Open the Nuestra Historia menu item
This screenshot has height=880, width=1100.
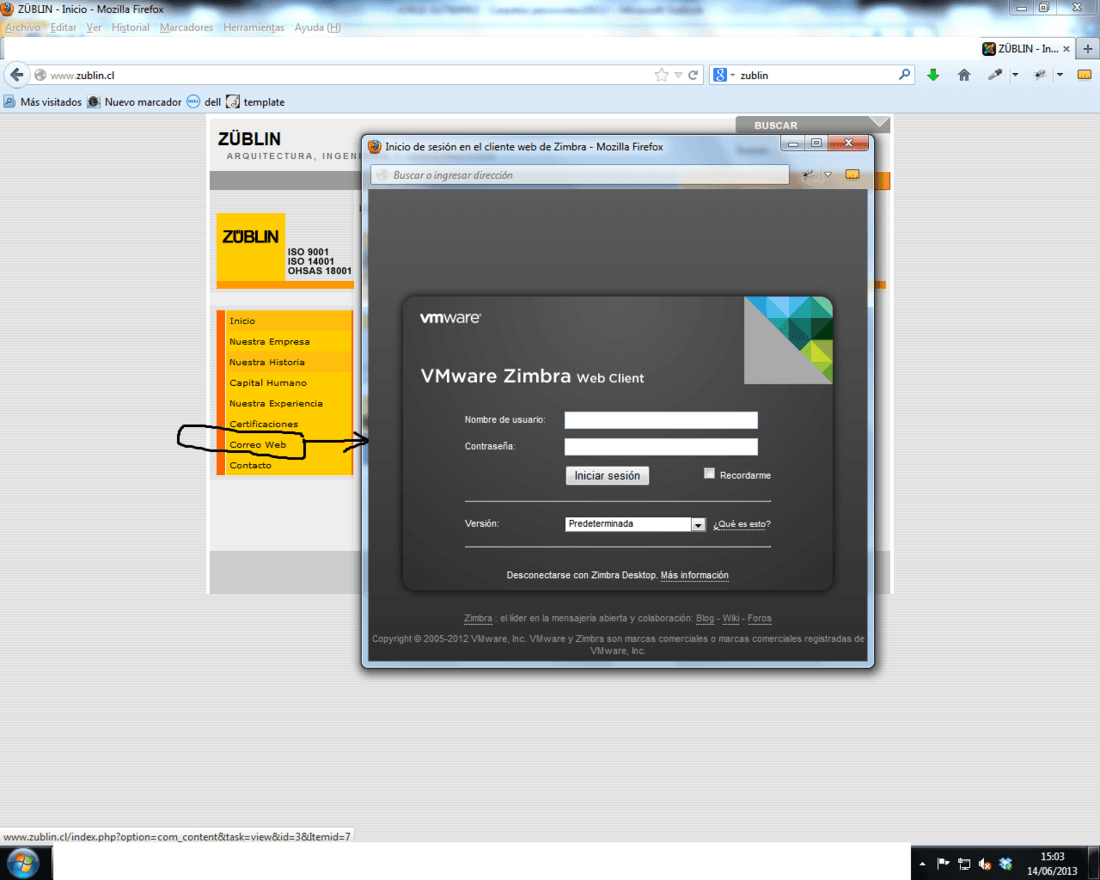tap(267, 362)
